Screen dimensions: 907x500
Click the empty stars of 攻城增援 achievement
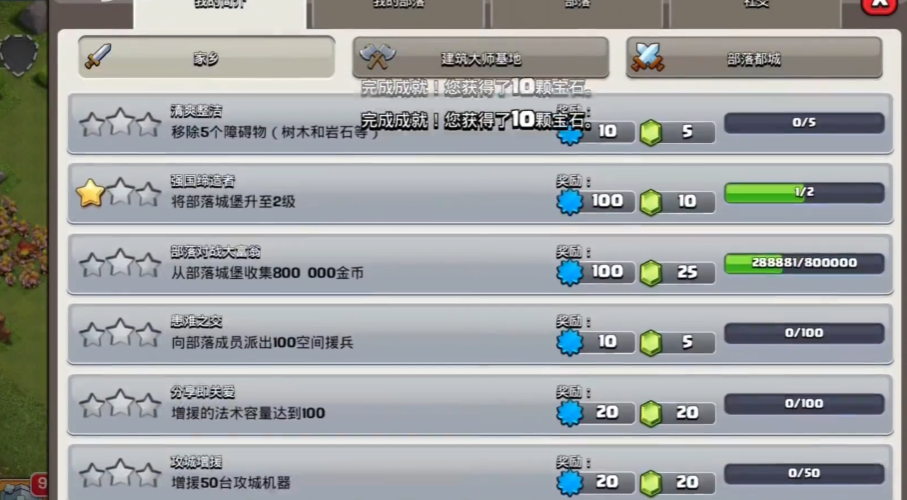[120, 474]
